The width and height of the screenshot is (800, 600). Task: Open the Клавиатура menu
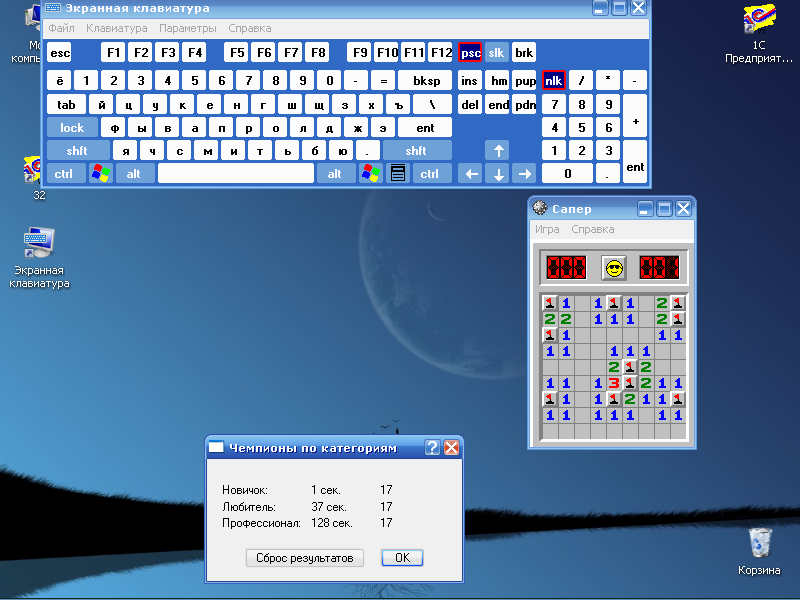[117, 28]
